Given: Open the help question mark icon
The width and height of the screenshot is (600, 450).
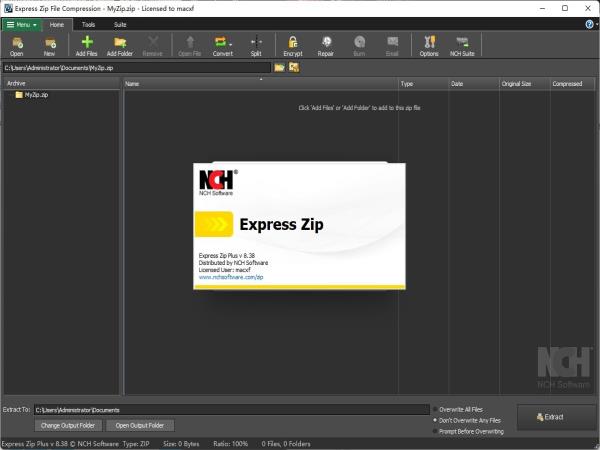Looking at the screenshot, I should click(x=589, y=24).
